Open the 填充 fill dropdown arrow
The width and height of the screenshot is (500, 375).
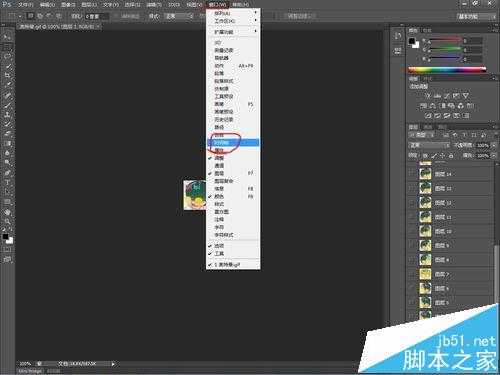(493, 155)
